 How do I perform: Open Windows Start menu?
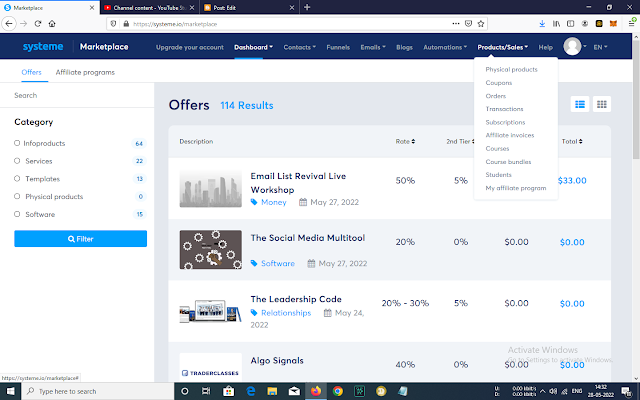point(10,391)
